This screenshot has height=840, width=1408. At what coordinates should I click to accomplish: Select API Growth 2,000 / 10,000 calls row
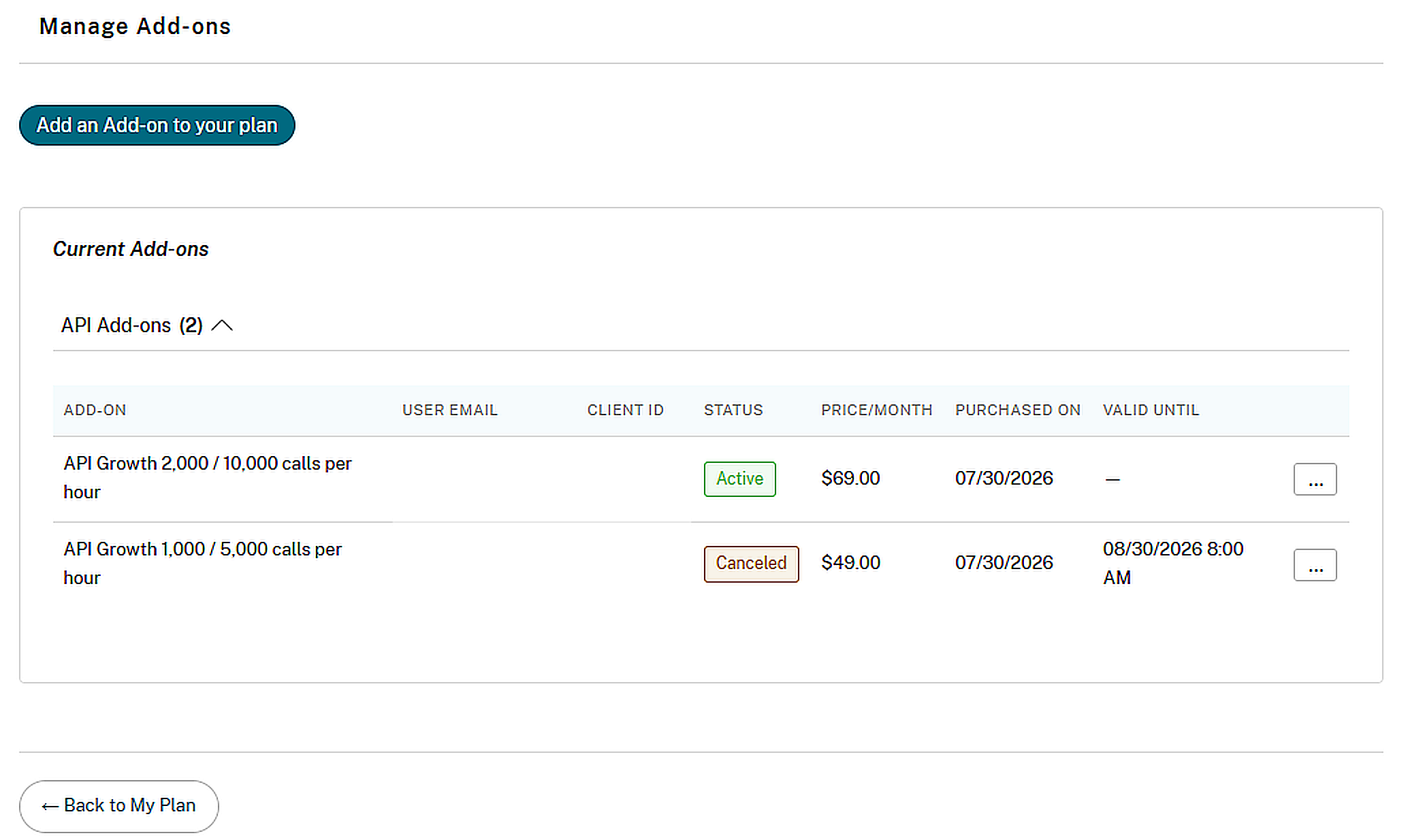click(701, 479)
